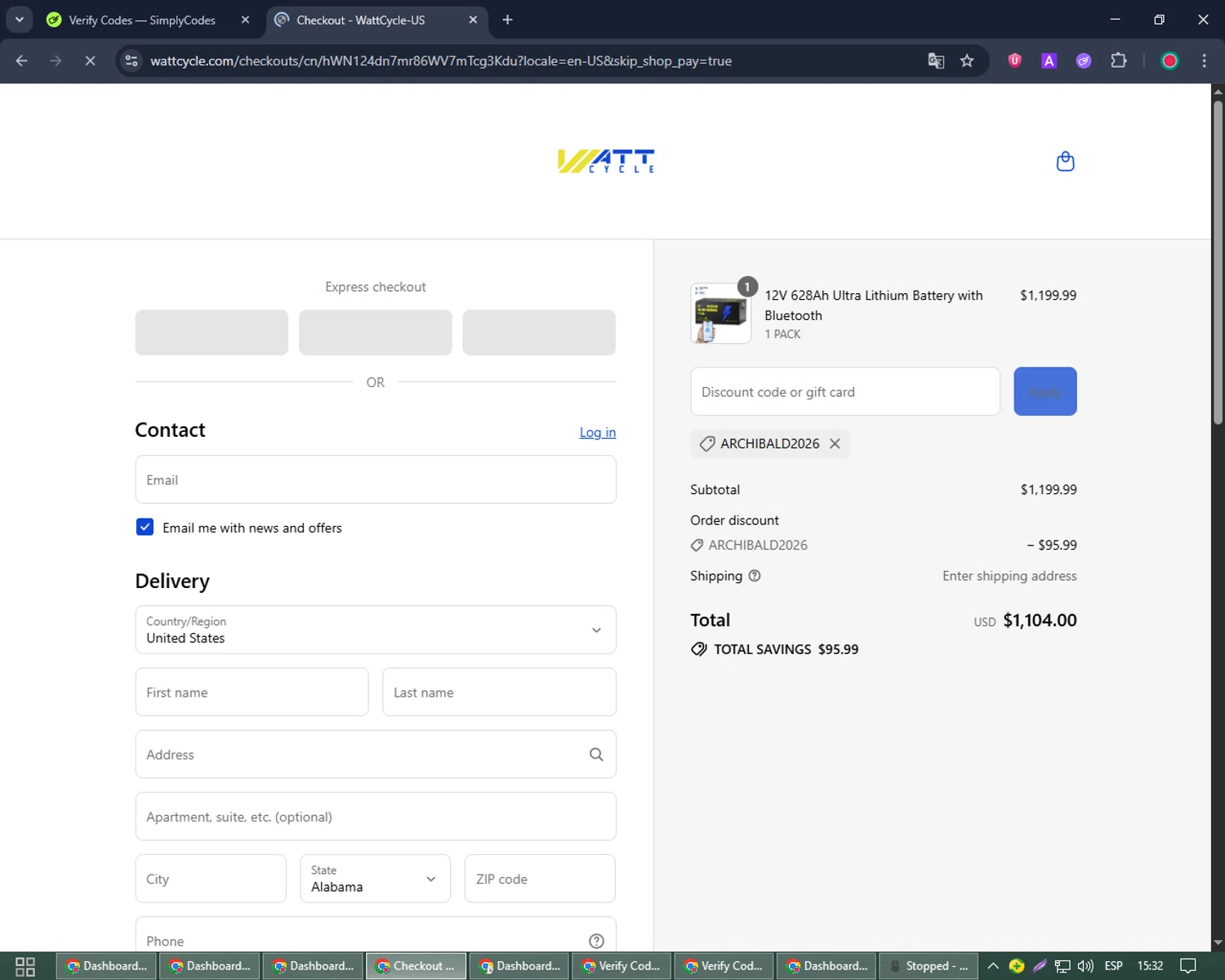Focus the City input field
1225x980 pixels.
tap(211, 879)
